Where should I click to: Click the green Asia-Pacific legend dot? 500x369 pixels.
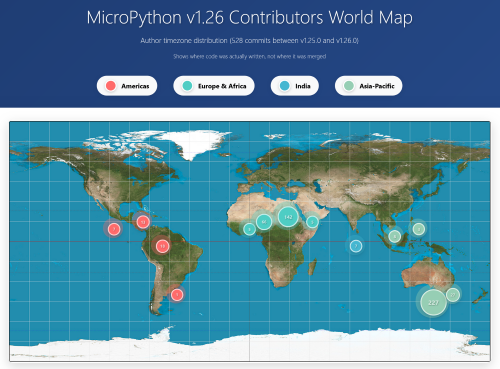(349, 86)
